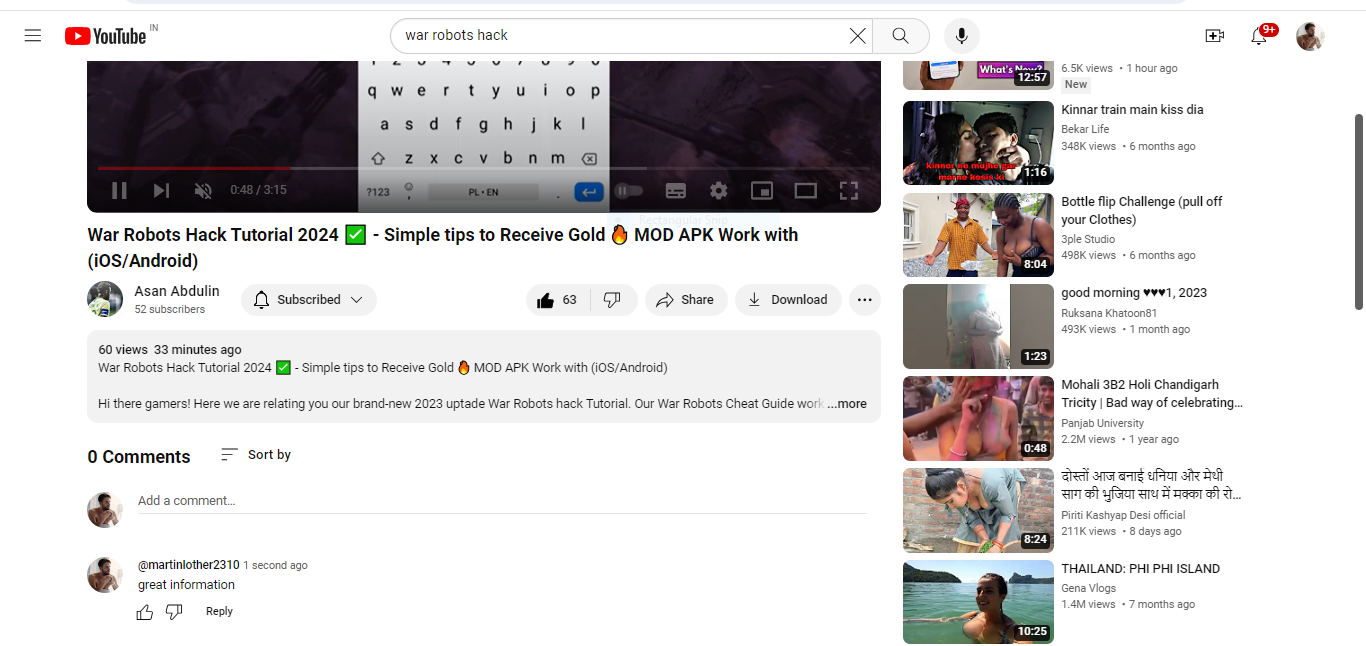1366x646 pixels.
Task: Like the video with thumbs up
Action: 558,300
